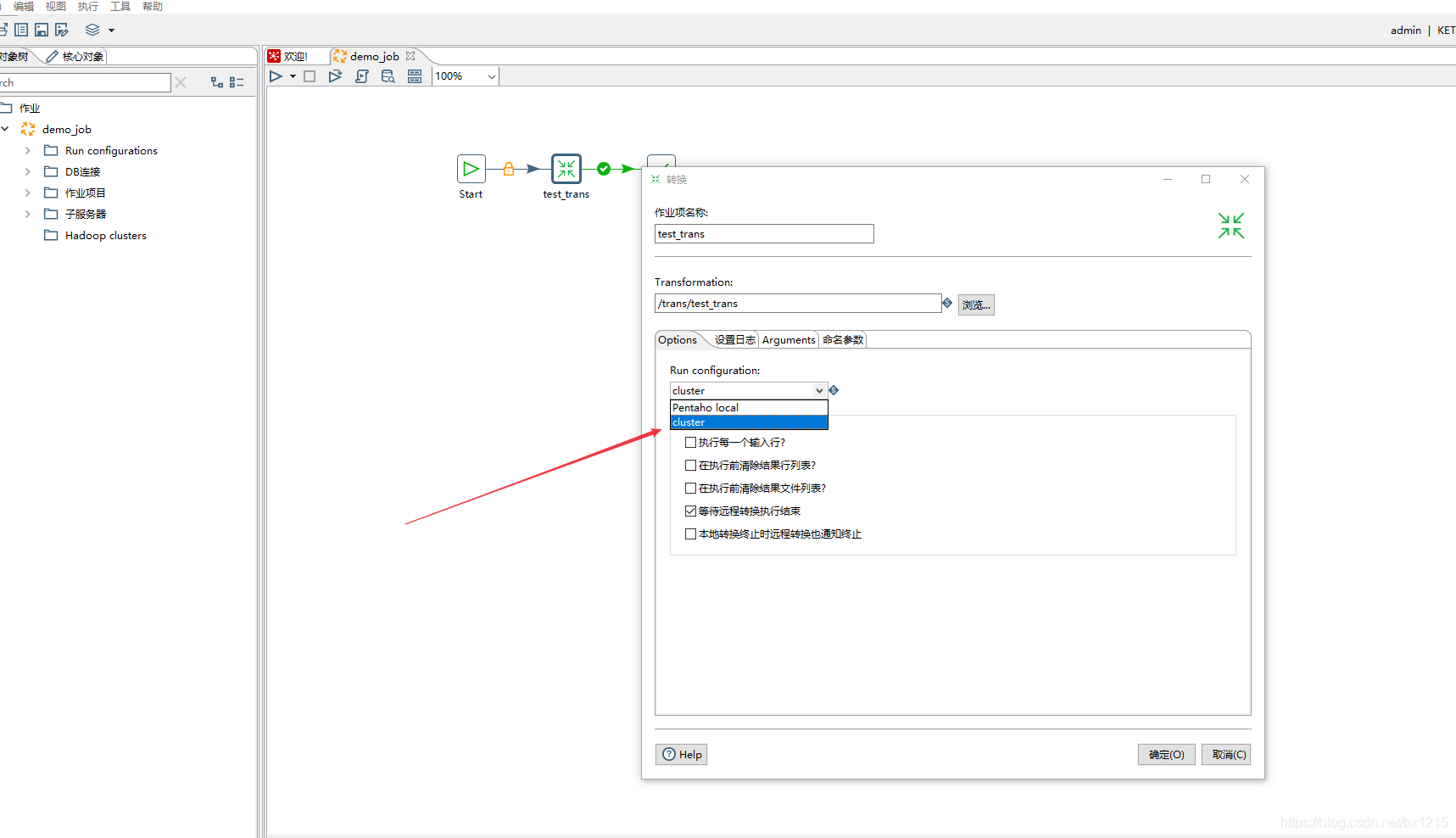Stop the running job
Image resolution: width=1456 pixels, height=838 pixels.
[x=310, y=76]
